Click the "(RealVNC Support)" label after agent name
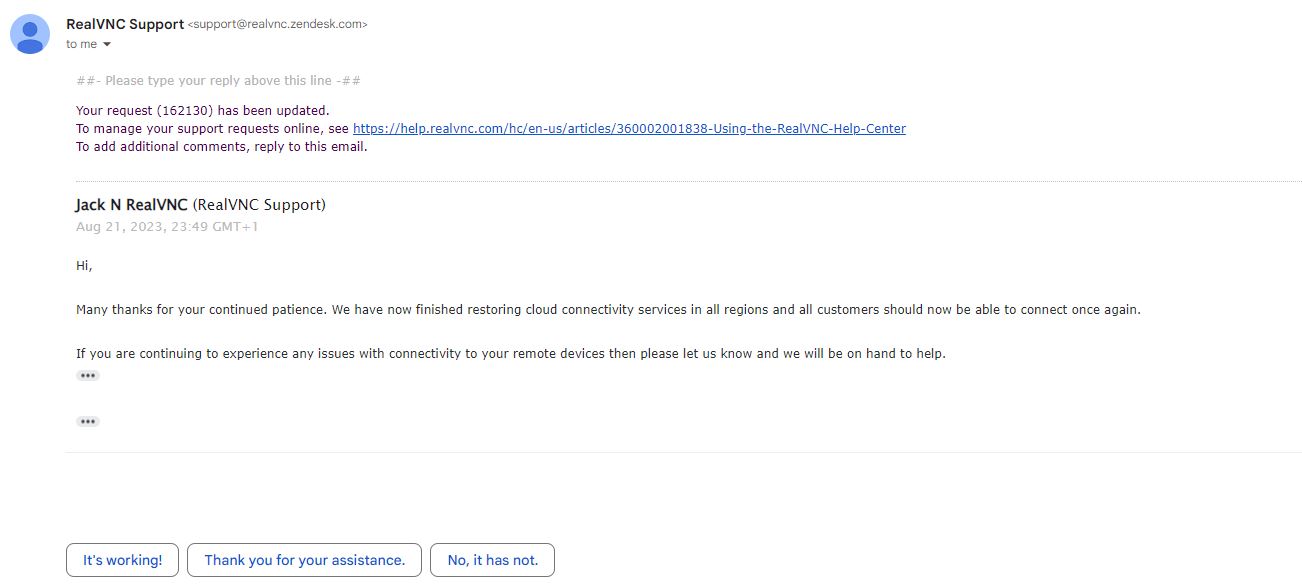 (259, 205)
